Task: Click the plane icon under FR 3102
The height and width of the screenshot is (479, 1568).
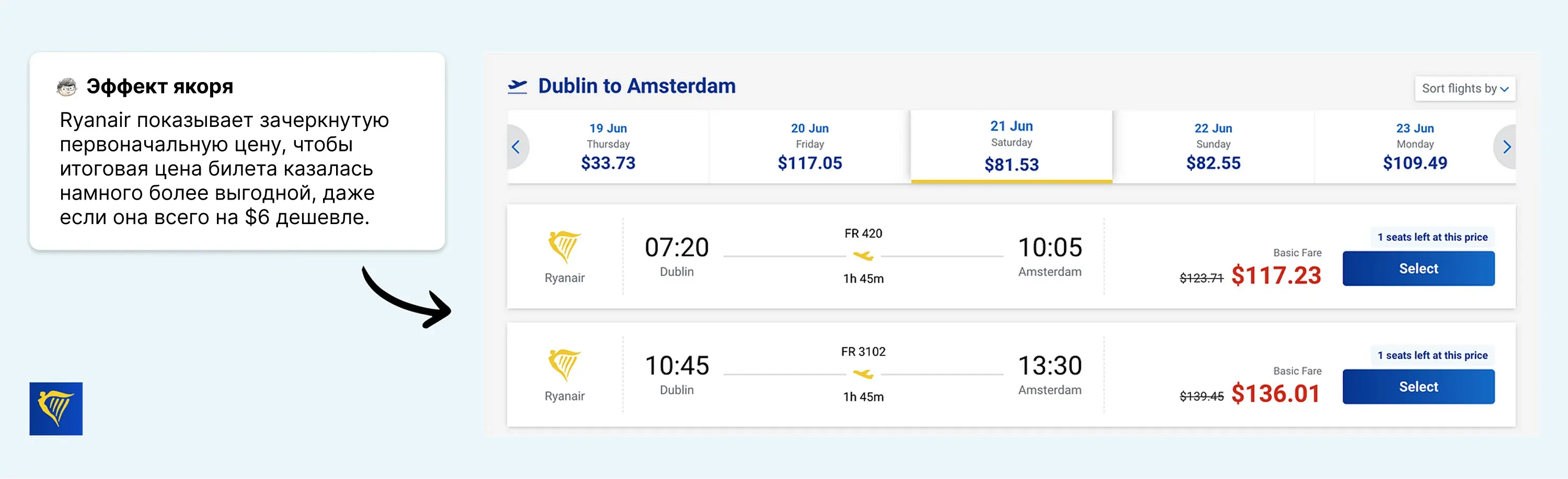Action: click(x=863, y=373)
